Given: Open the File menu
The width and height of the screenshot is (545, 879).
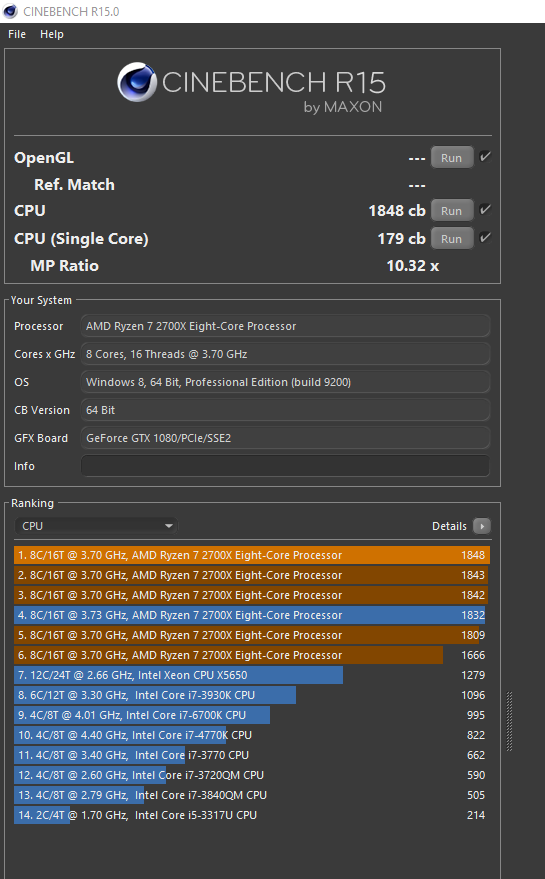Looking at the screenshot, I should tap(17, 34).
